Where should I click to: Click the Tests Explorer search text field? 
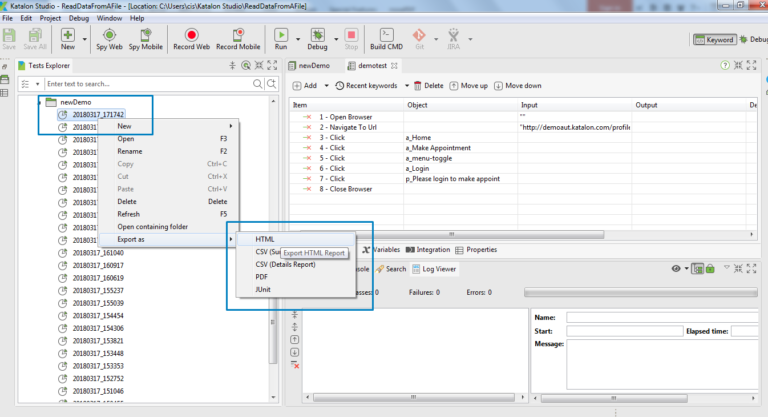click(147, 84)
